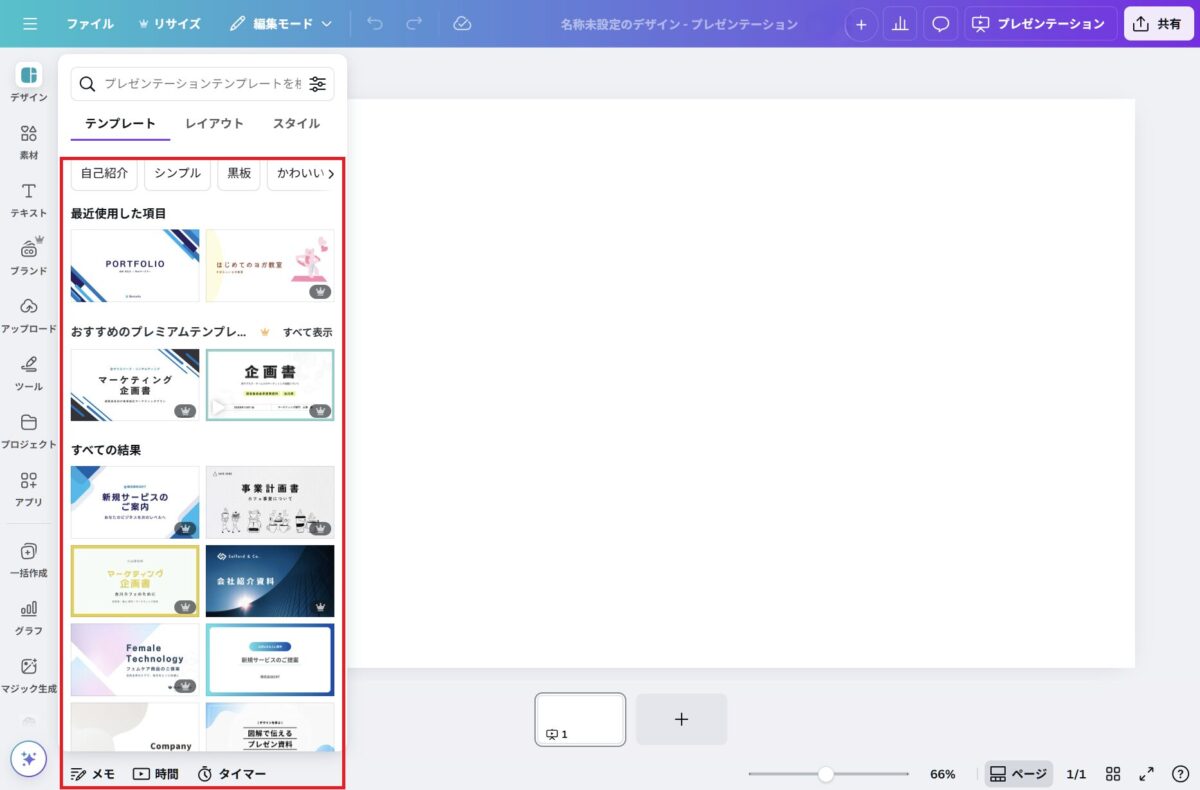Click the cloud save status icon
This screenshot has width=1200, height=790.
tap(462, 23)
